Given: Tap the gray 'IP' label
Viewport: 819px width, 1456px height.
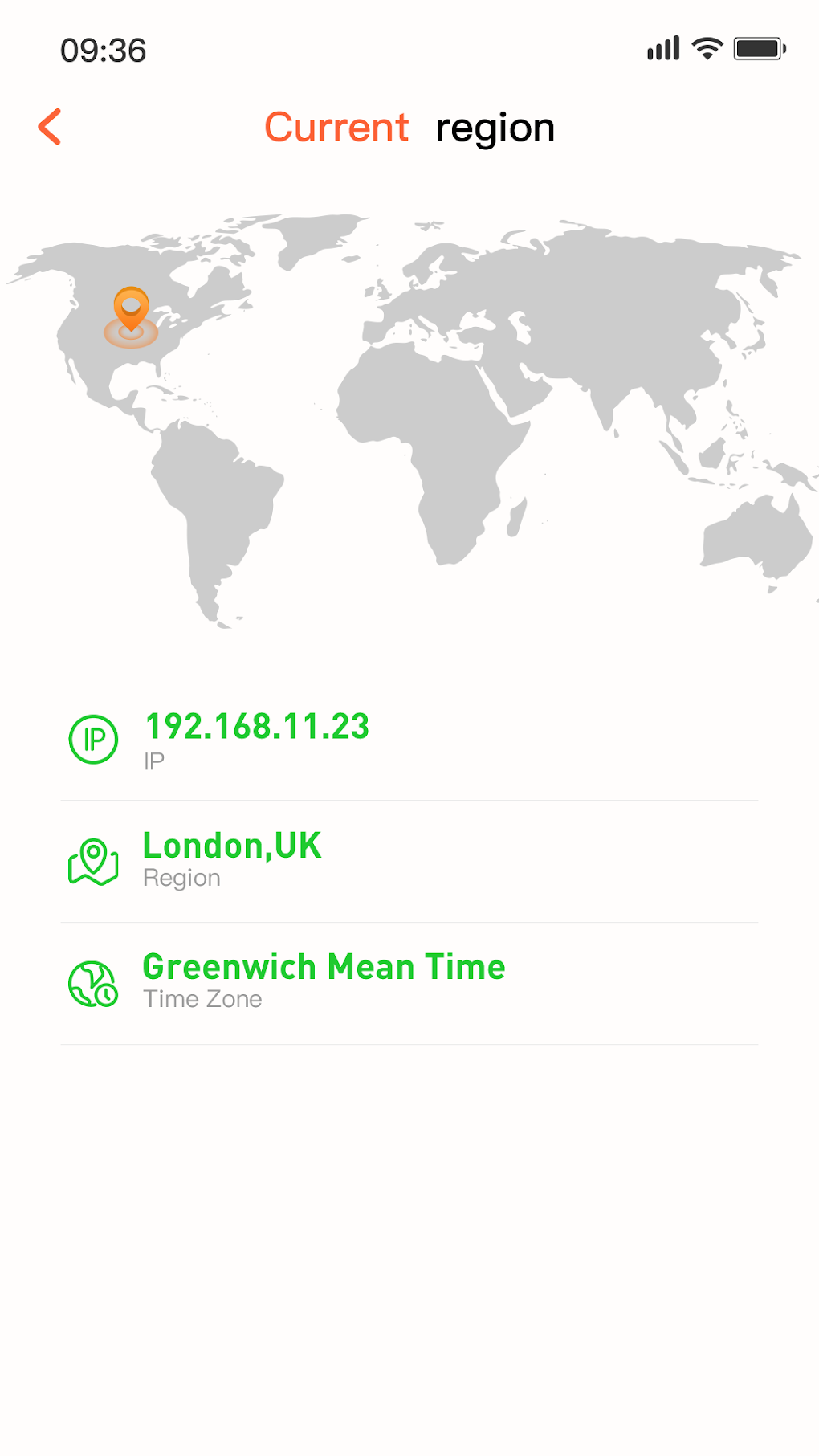Looking at the screenshot, I should [154, 761].
